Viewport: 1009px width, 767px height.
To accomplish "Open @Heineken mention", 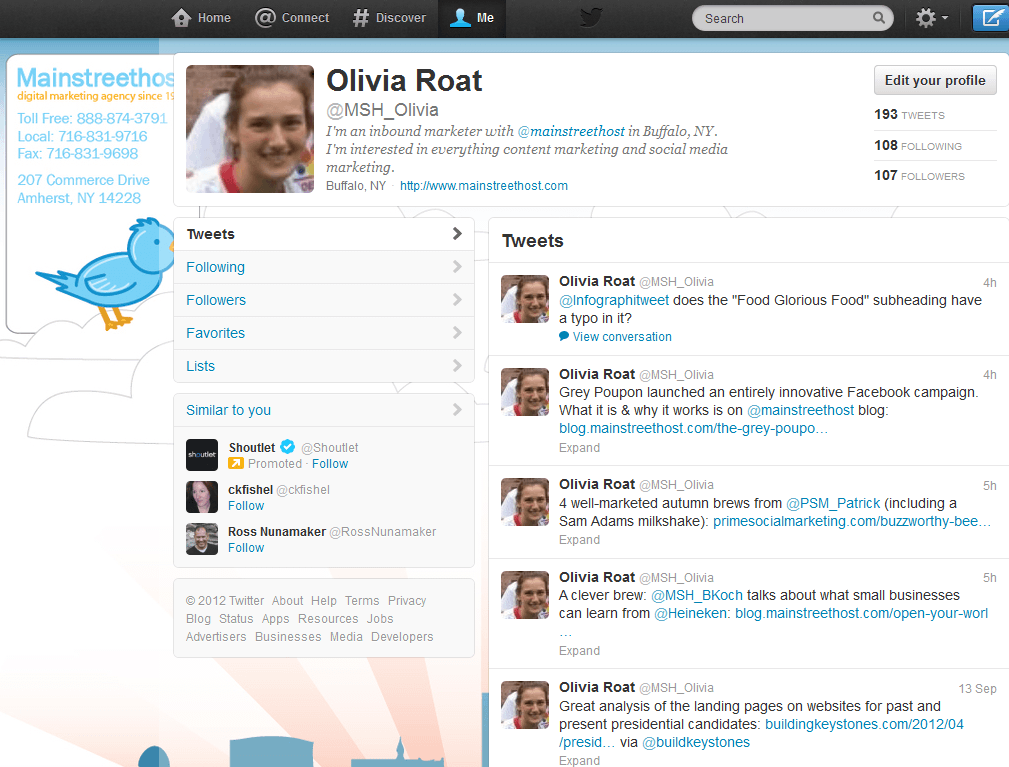I will point(692,613).
